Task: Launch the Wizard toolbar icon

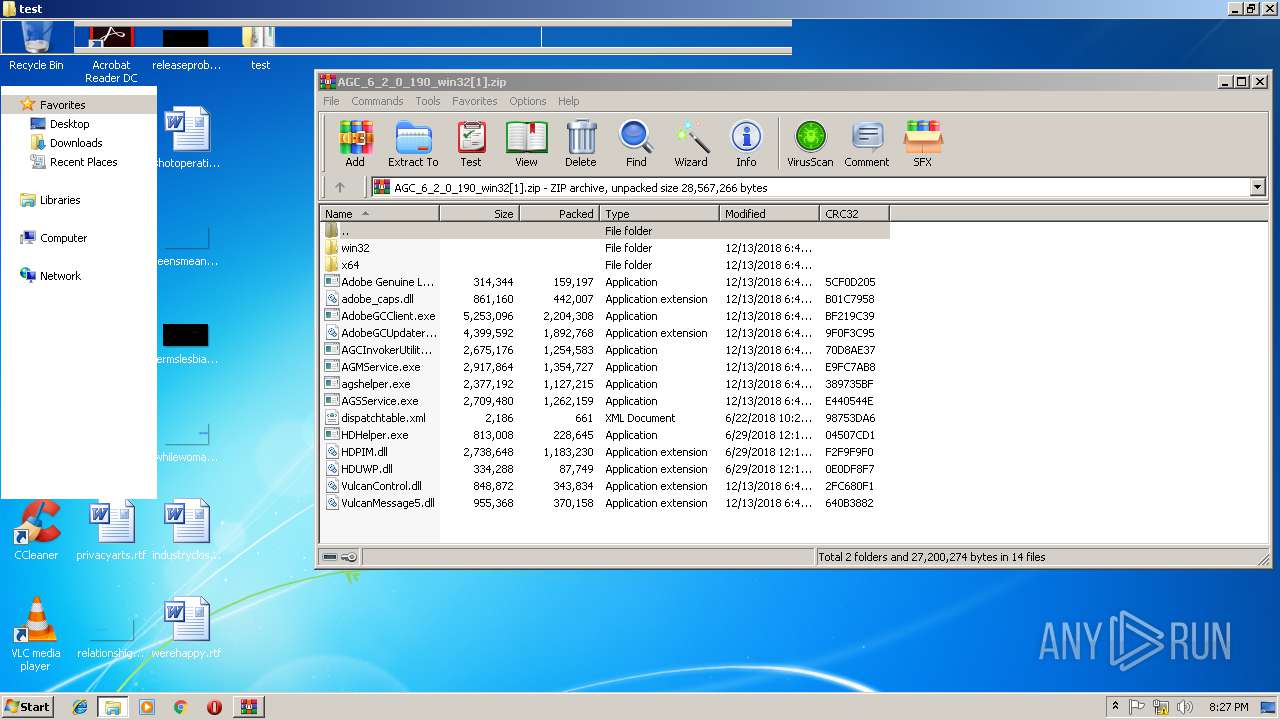Action: point(690,143)
